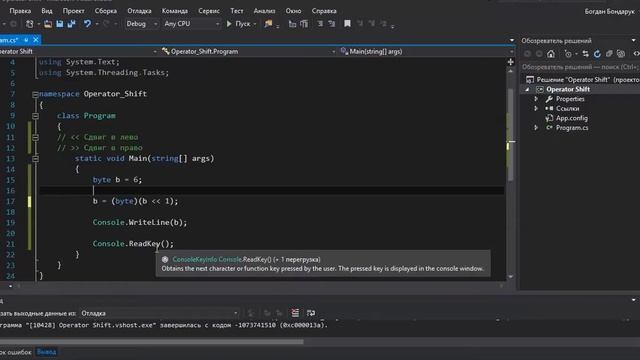Click the Solution Explorer search field

click(580, 67)
